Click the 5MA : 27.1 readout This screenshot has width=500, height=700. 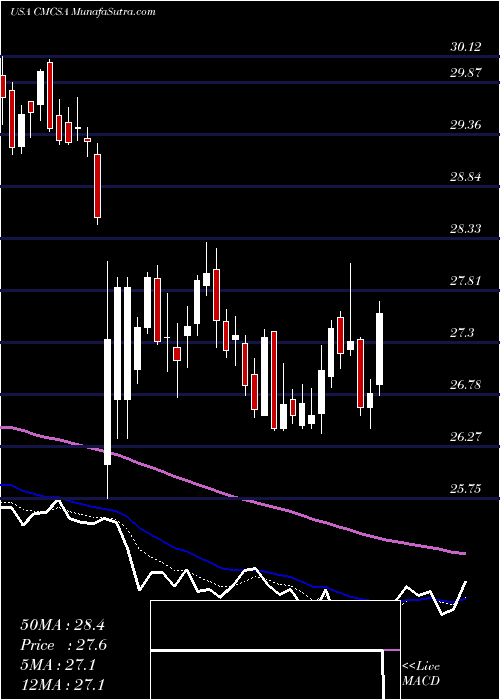pos(58,665)
